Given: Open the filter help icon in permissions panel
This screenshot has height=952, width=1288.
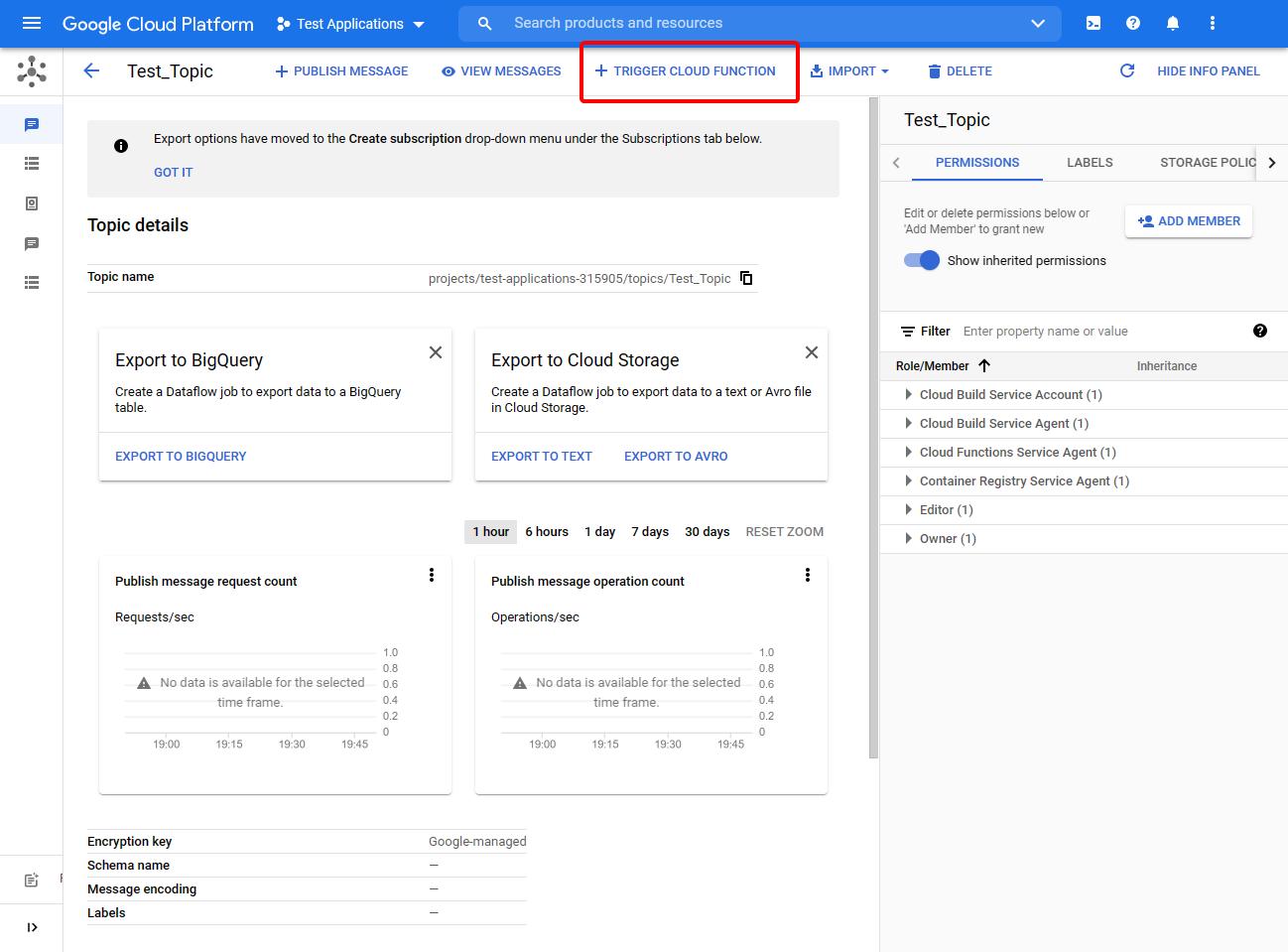Looking at the screenshot, I should click(1260, 331).
